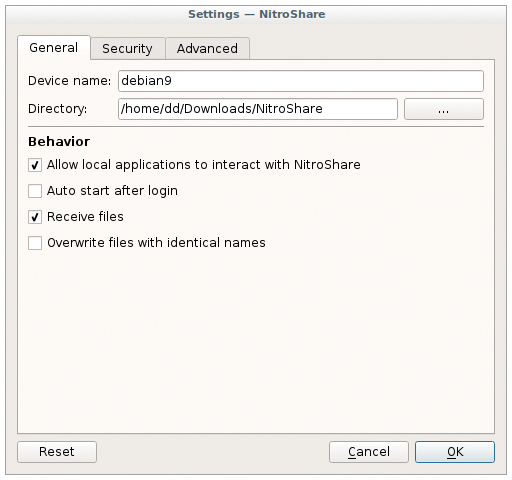This screenshot has width=512, height=480.
Task: Click the Directory label
Action: click(57, 109)
